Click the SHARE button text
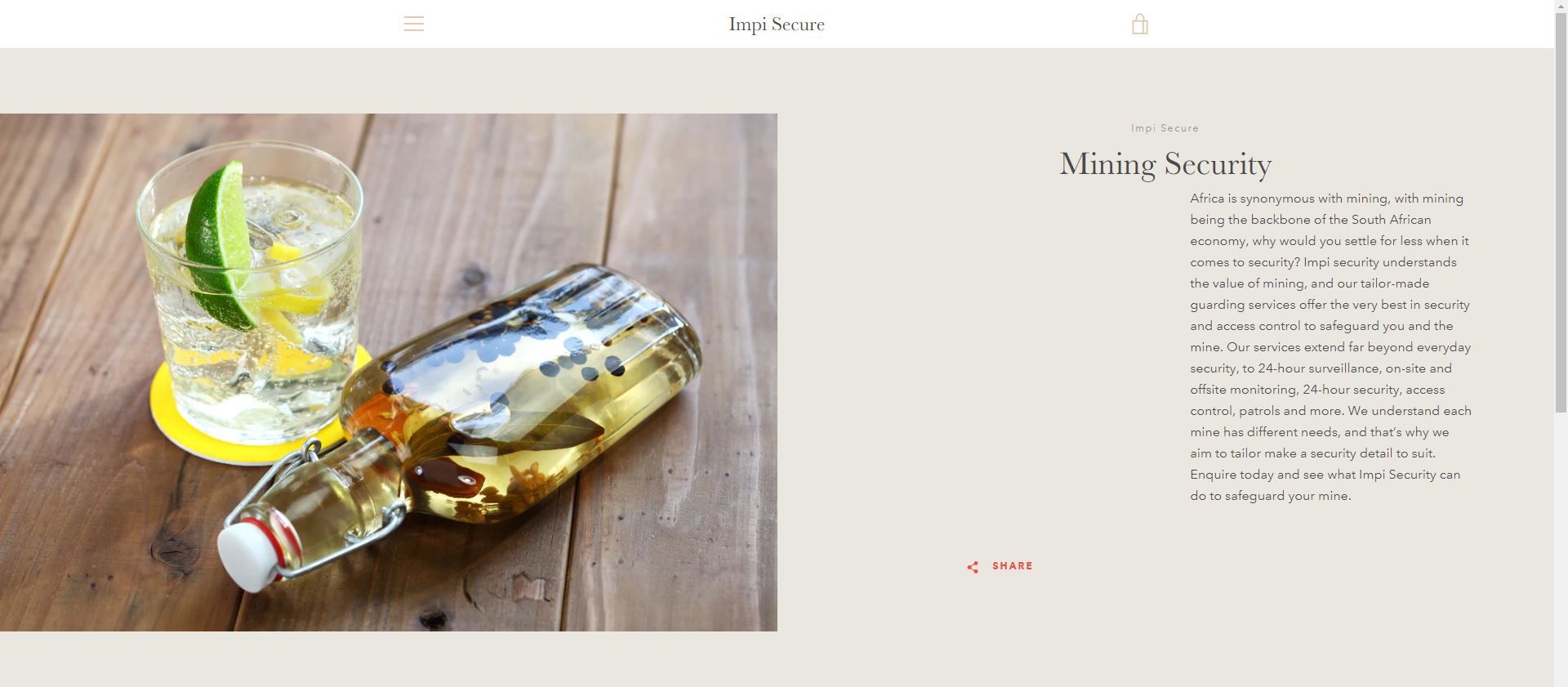 [1013, 566]
